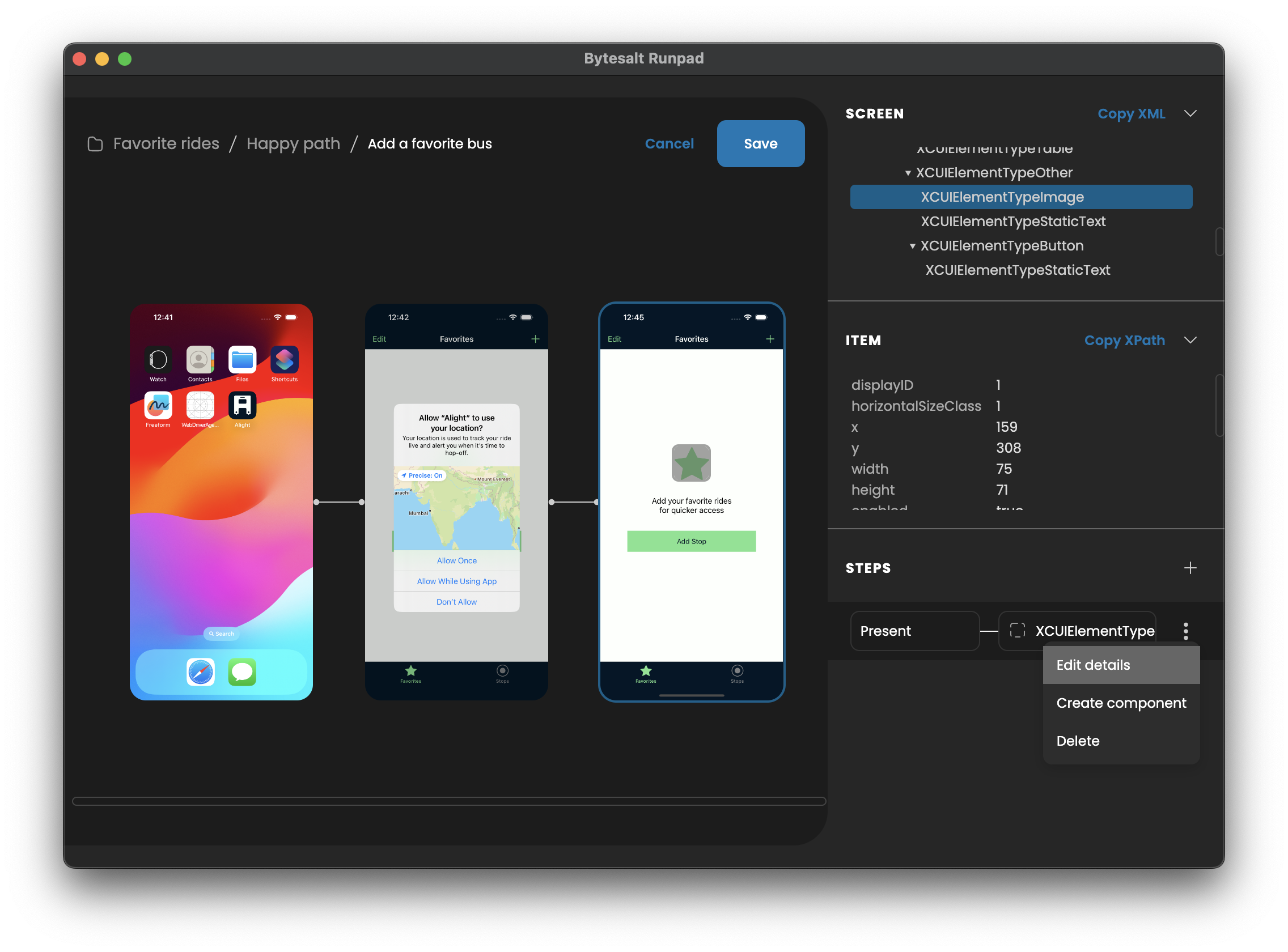Screen dimensions: 1288x952
Task: Choose Edit details from context menu
Action: coord(1121,665)
